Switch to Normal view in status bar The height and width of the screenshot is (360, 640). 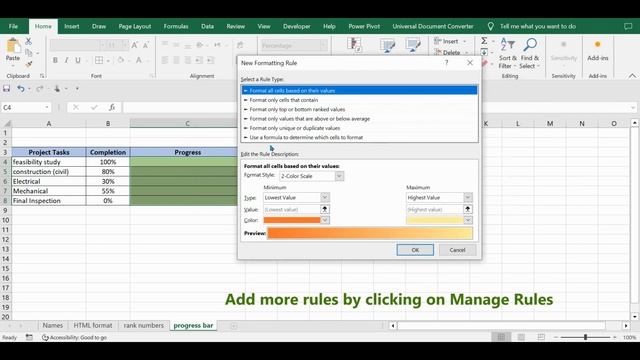coord(501,337)
